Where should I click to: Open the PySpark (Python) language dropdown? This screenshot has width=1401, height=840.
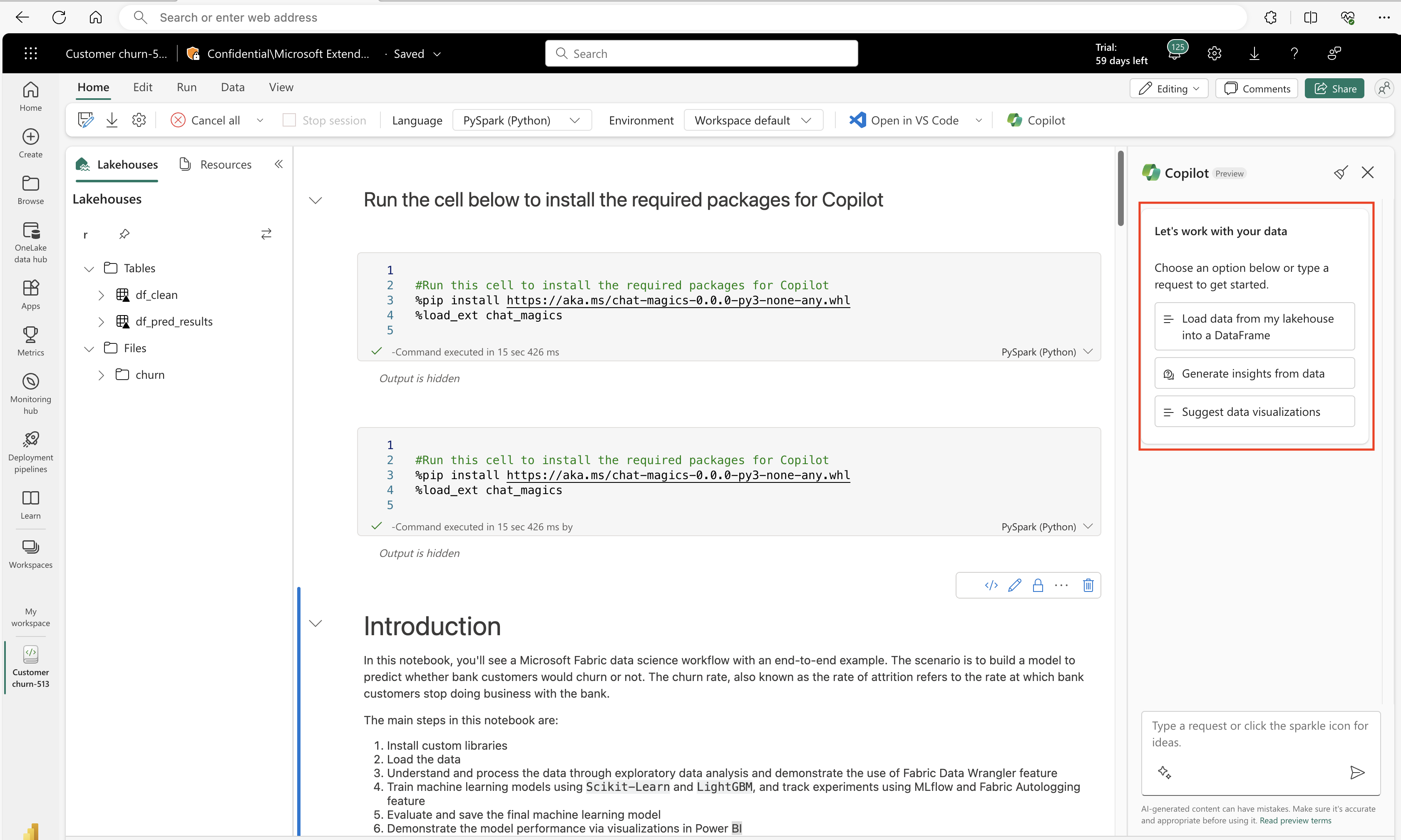click(x=522, y=120)
